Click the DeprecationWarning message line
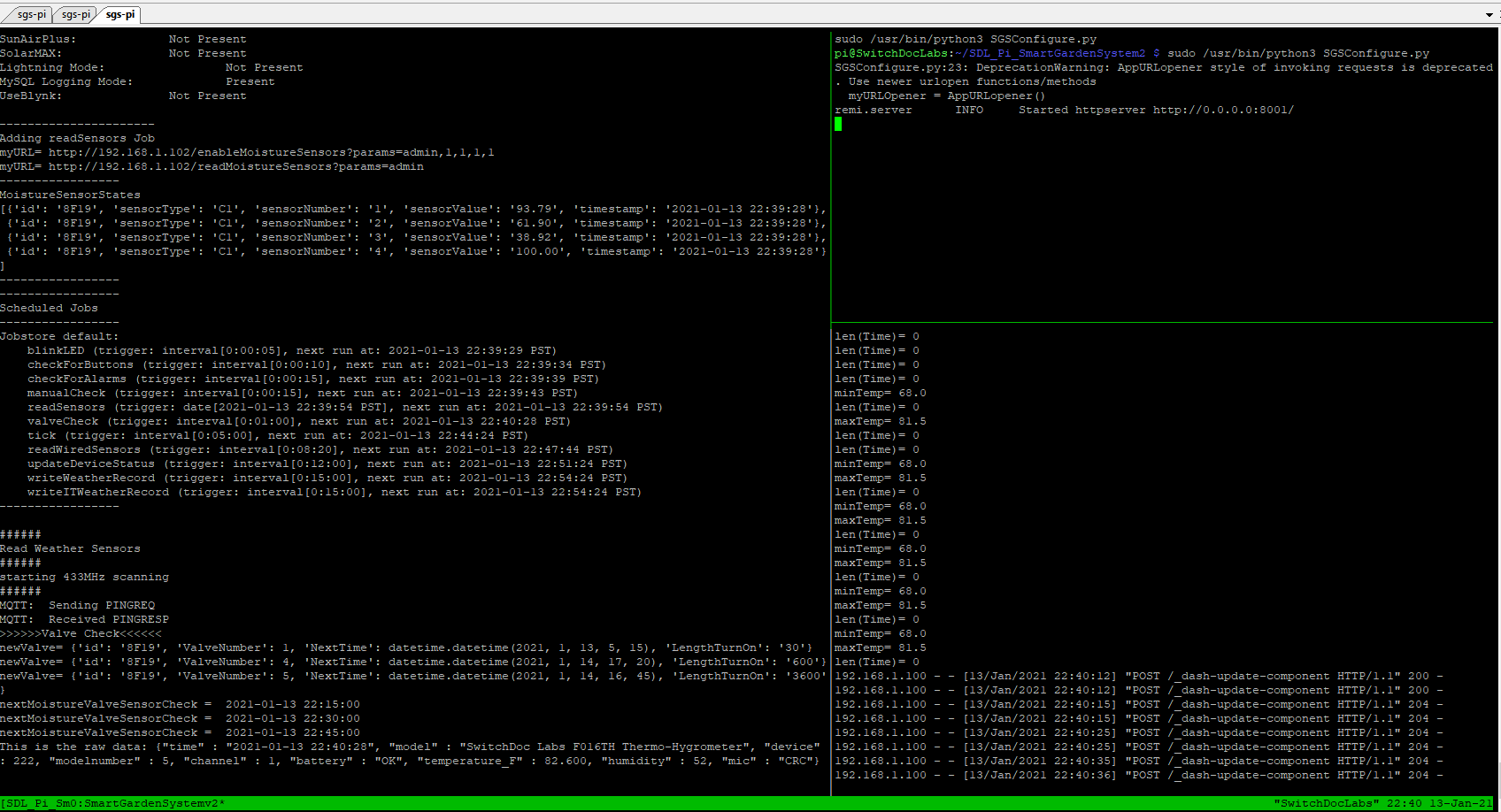 tap(1164, 67)
